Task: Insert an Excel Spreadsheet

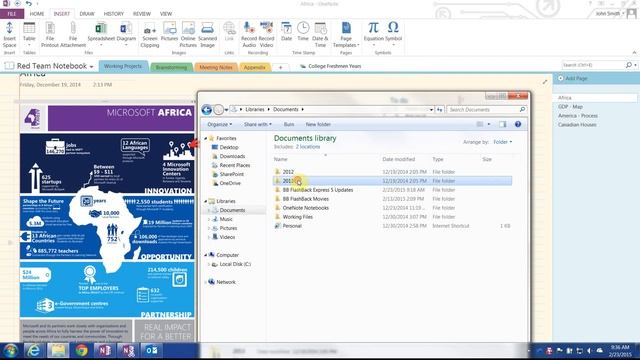Action: point(101,33)
